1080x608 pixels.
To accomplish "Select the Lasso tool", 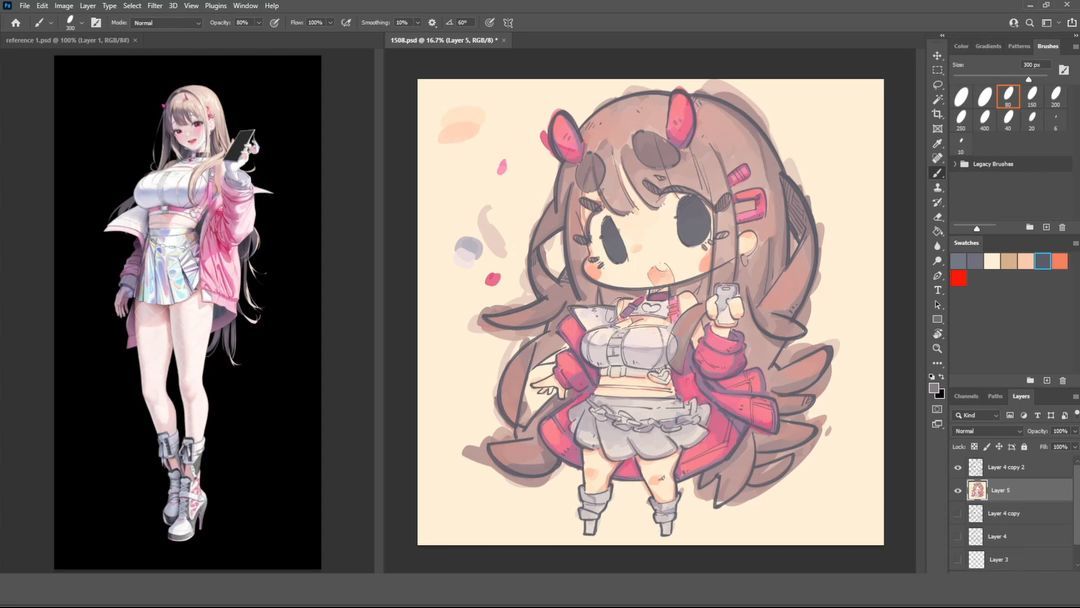I will [937, 85].
